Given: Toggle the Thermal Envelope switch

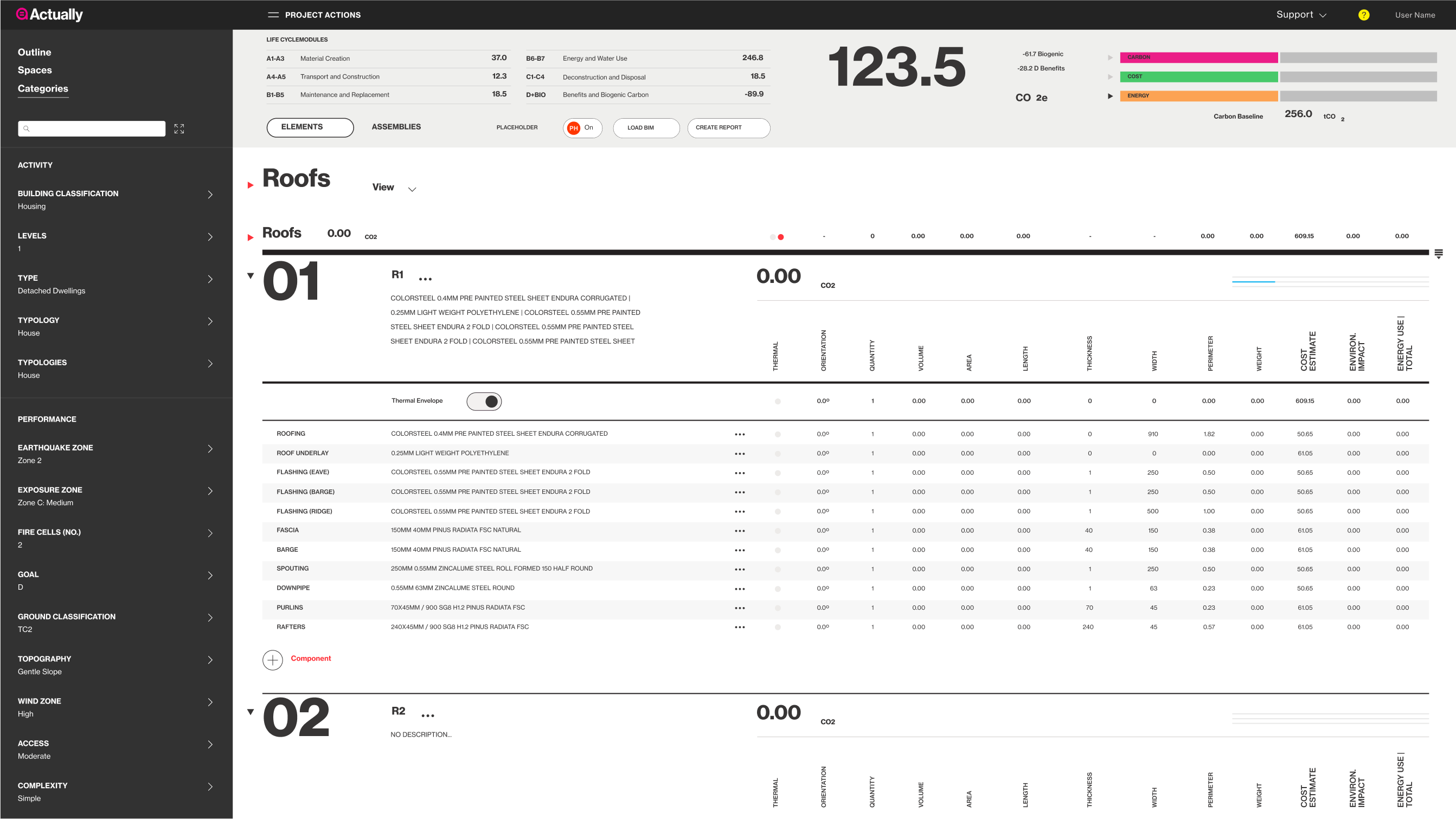Looking at the screenshot, I should [484, 401].
